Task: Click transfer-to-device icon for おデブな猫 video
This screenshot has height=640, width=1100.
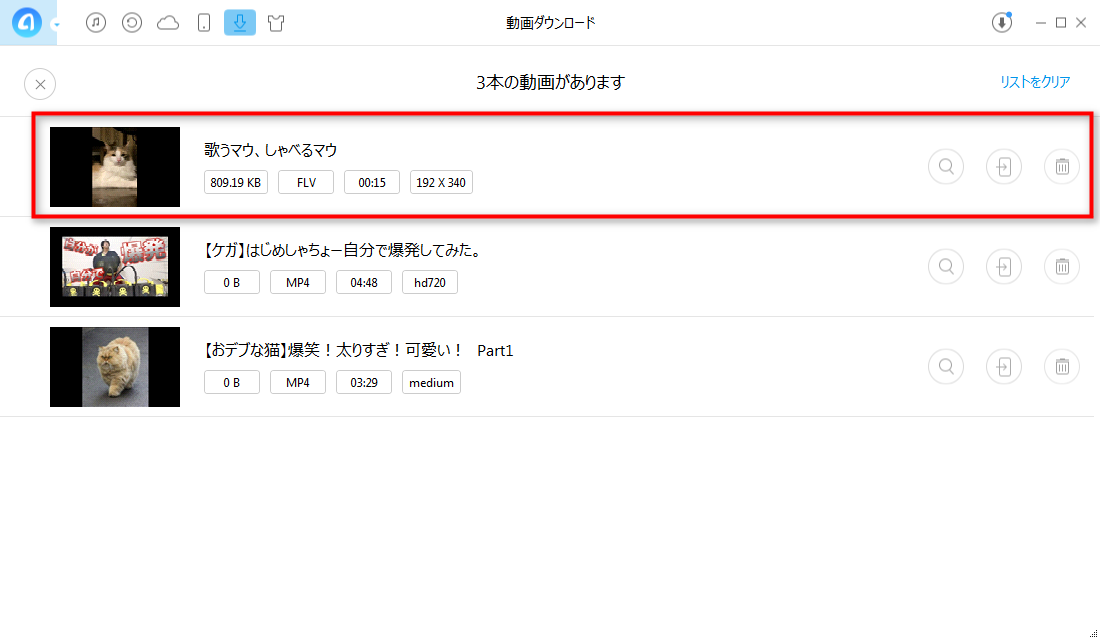Action: [x=1004, y=366]
